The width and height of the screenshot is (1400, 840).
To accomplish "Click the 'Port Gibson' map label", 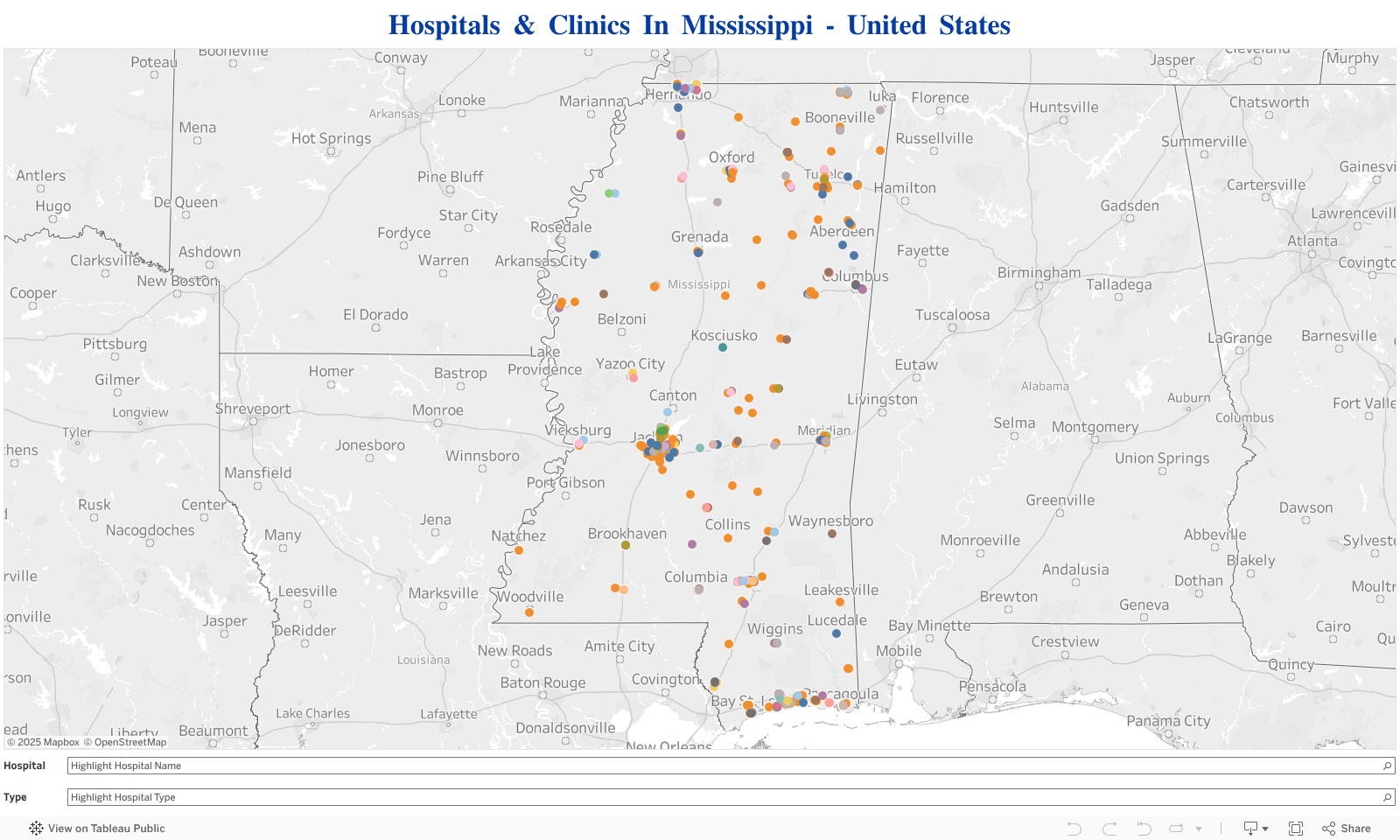I will coord(566,482).
